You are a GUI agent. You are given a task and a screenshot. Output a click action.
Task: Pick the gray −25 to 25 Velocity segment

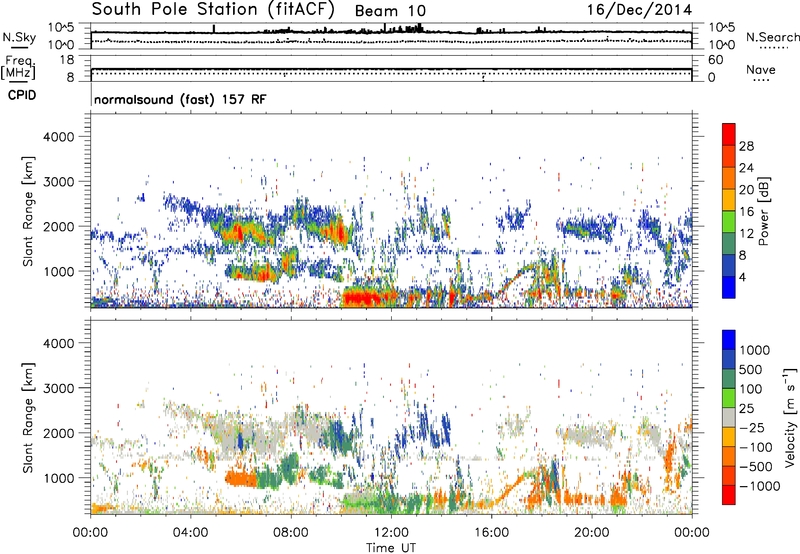point(729,417)
